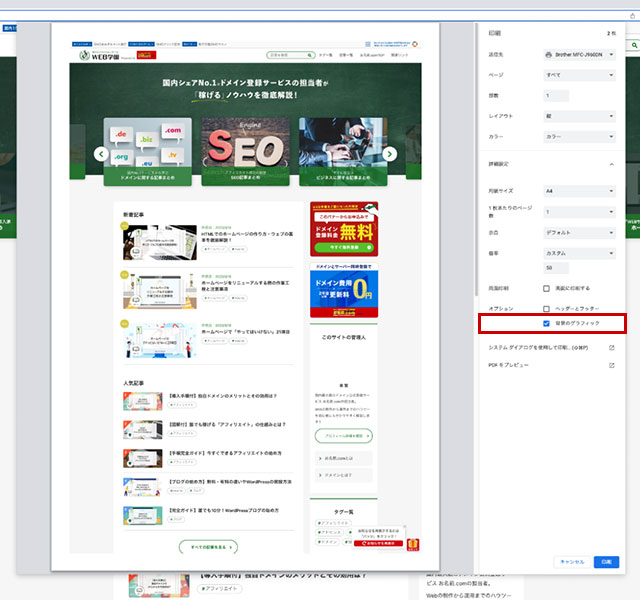Click the blue 印刷 (print) button
Viewport: 640px width, 600px height.
coord(606,562)
